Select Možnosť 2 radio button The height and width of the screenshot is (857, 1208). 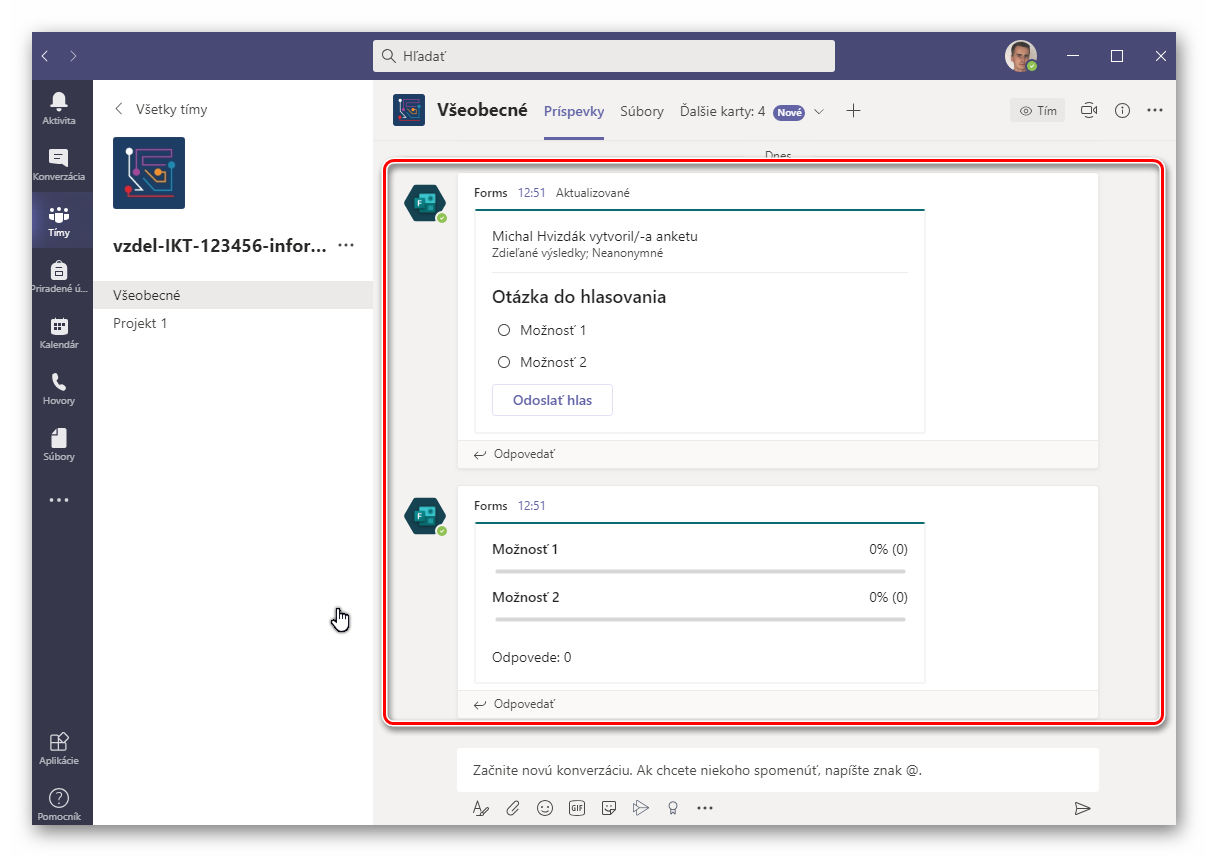[504, 362]
